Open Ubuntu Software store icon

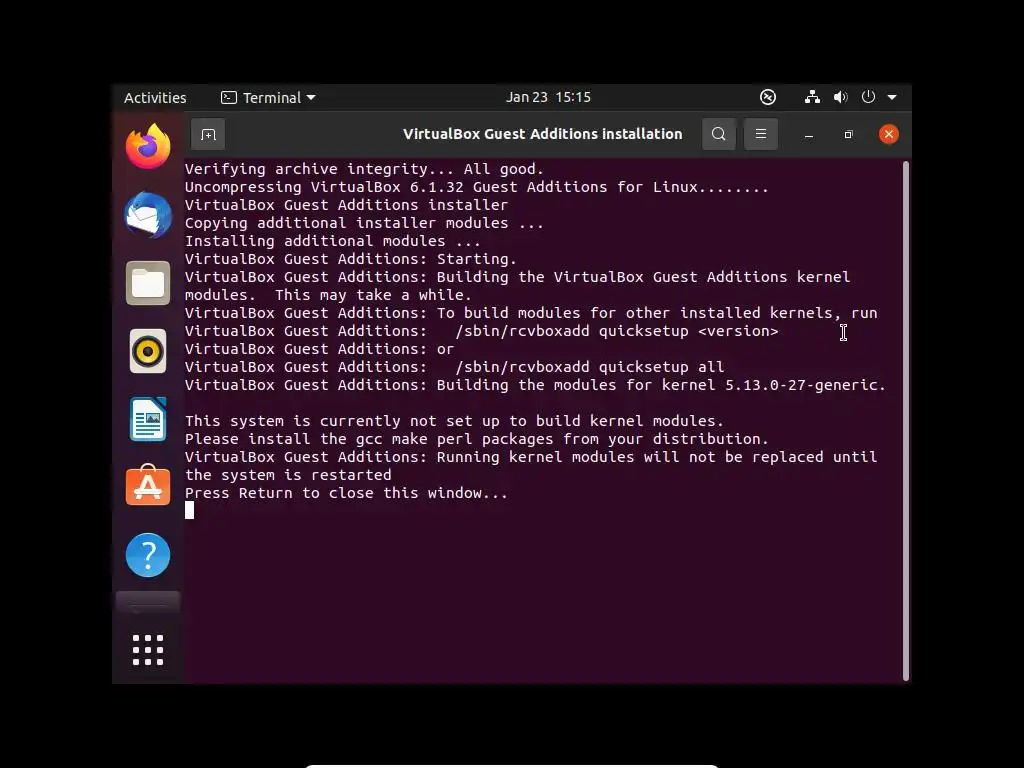pyautogui.click(x=148, y=486)
